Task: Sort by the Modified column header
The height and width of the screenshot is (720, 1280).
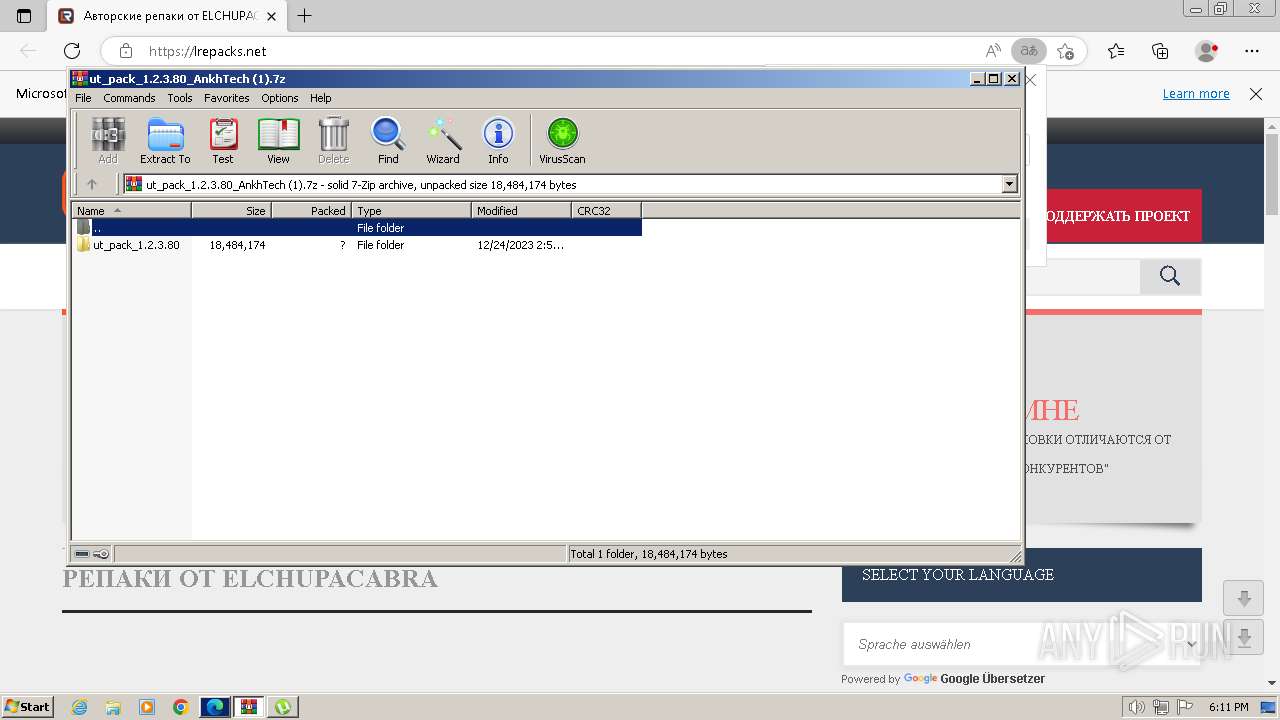Action: pyautogui.click(x=521, y=210)
